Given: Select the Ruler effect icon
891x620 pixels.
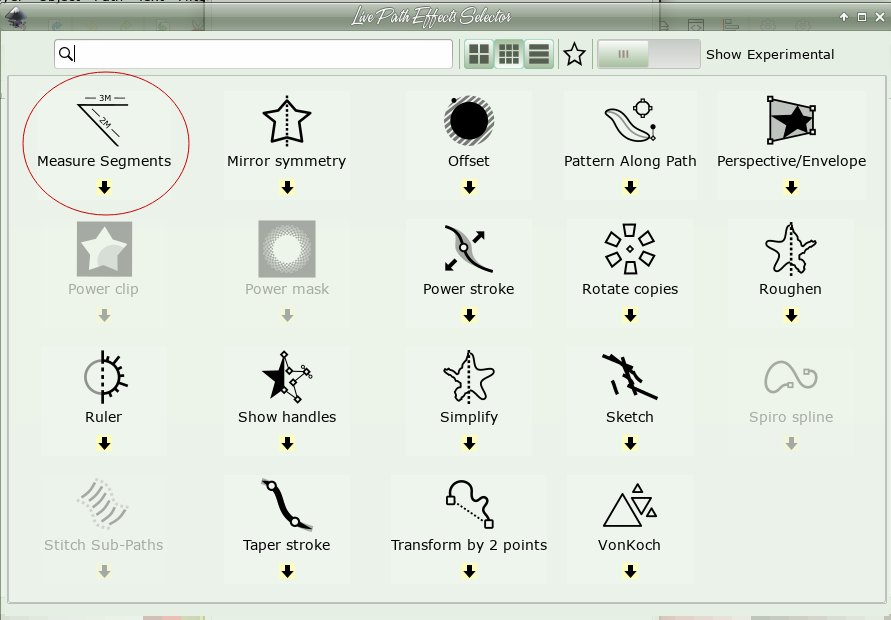Looking at the screenshot, I should point(105,376).
